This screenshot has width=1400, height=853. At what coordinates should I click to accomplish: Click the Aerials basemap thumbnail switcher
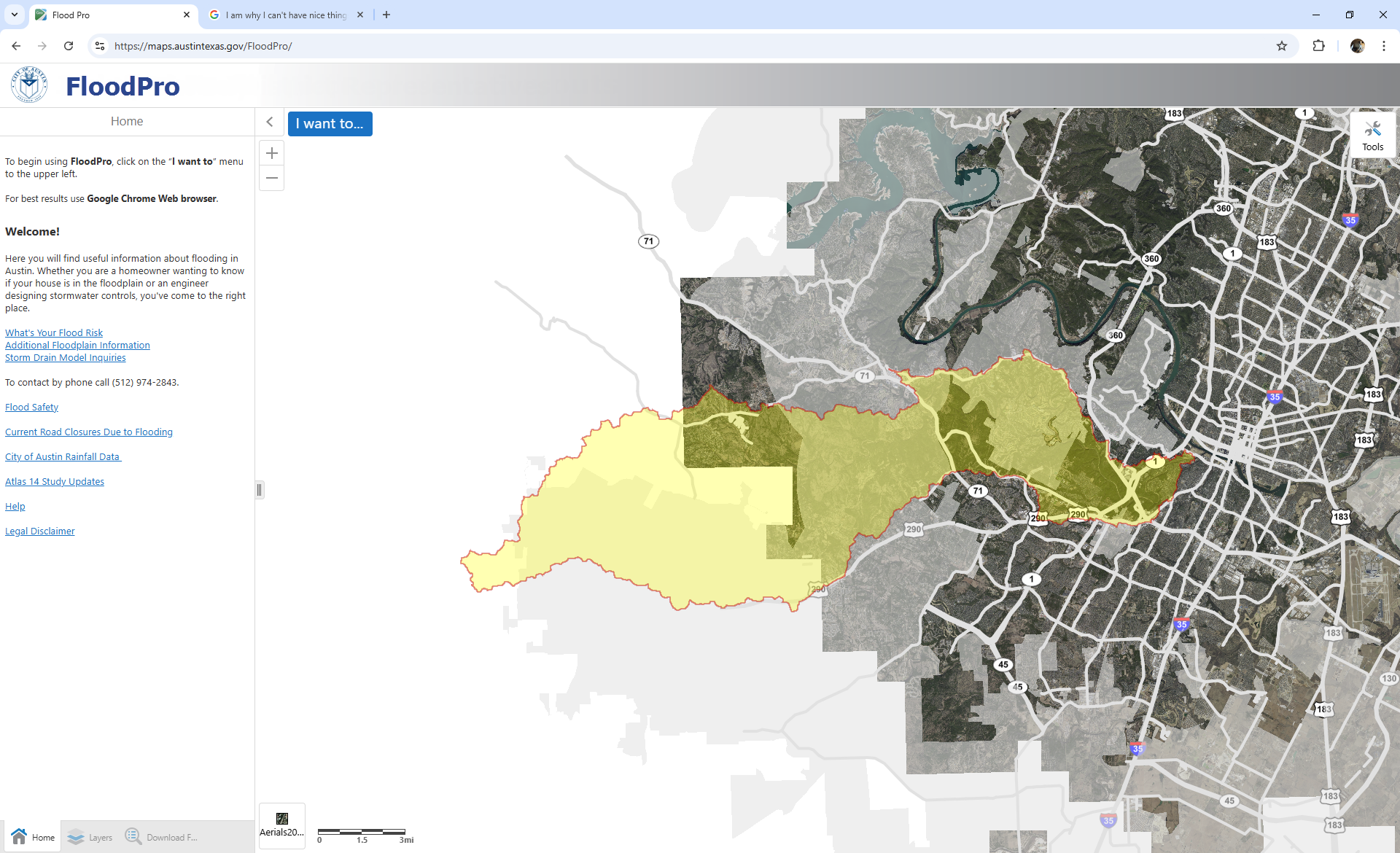pos(282,825)
